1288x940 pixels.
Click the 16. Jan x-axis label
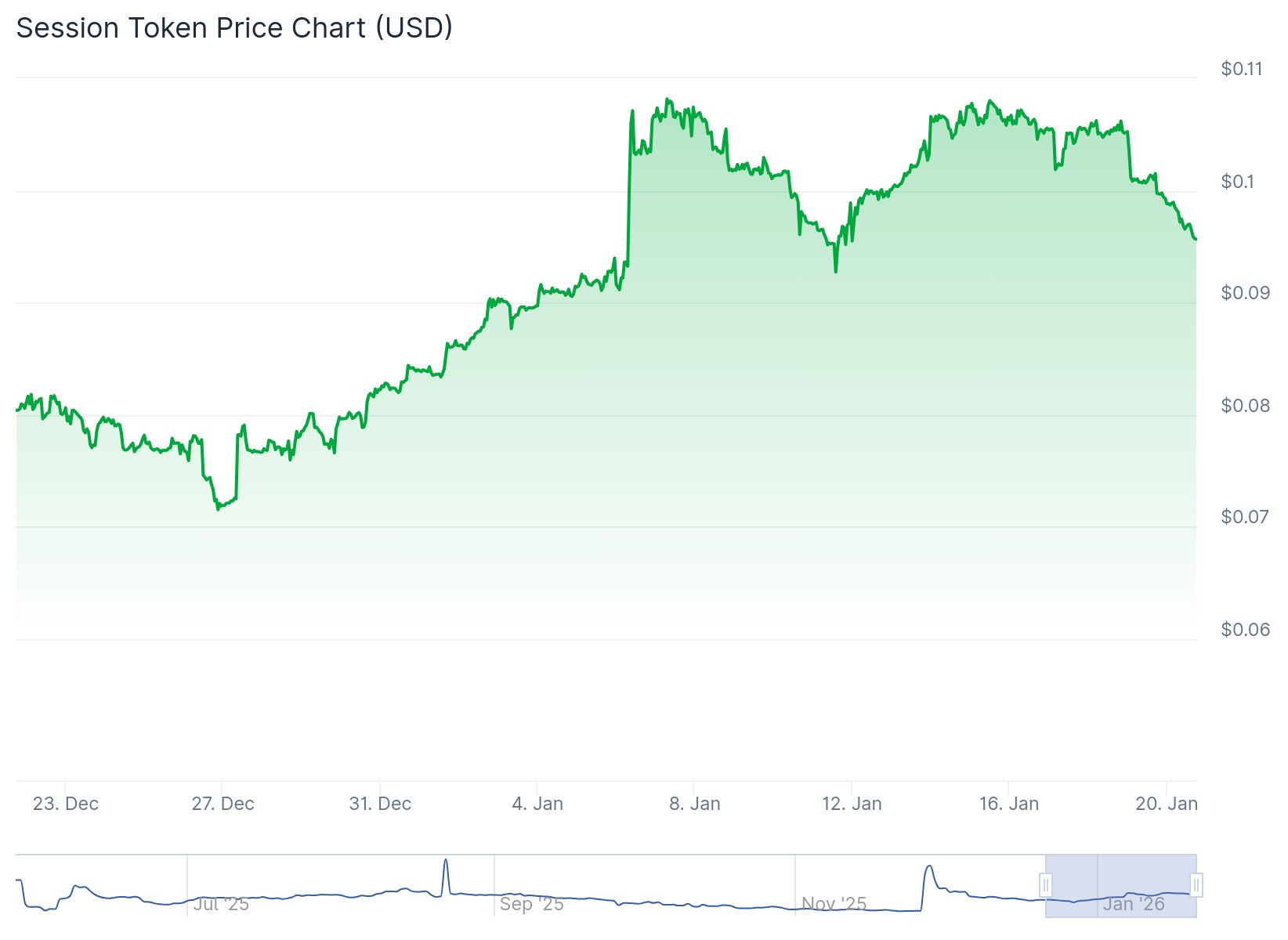[x=1009, y=804]
